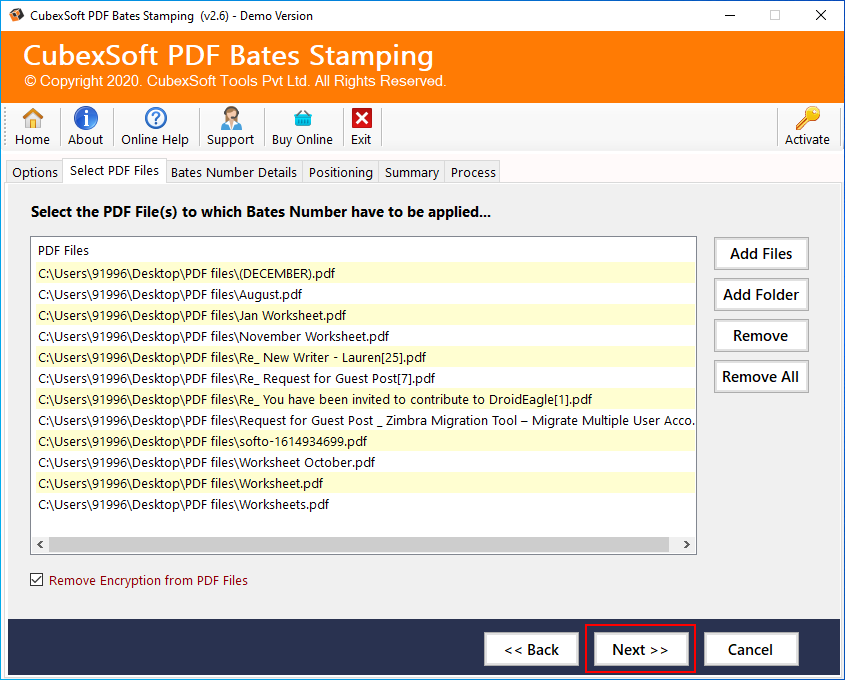Viewport: 845px width, 680px height.
Task: Open the Buy Online basket icon
Action: pyautogui.click(x=302, y=119)
